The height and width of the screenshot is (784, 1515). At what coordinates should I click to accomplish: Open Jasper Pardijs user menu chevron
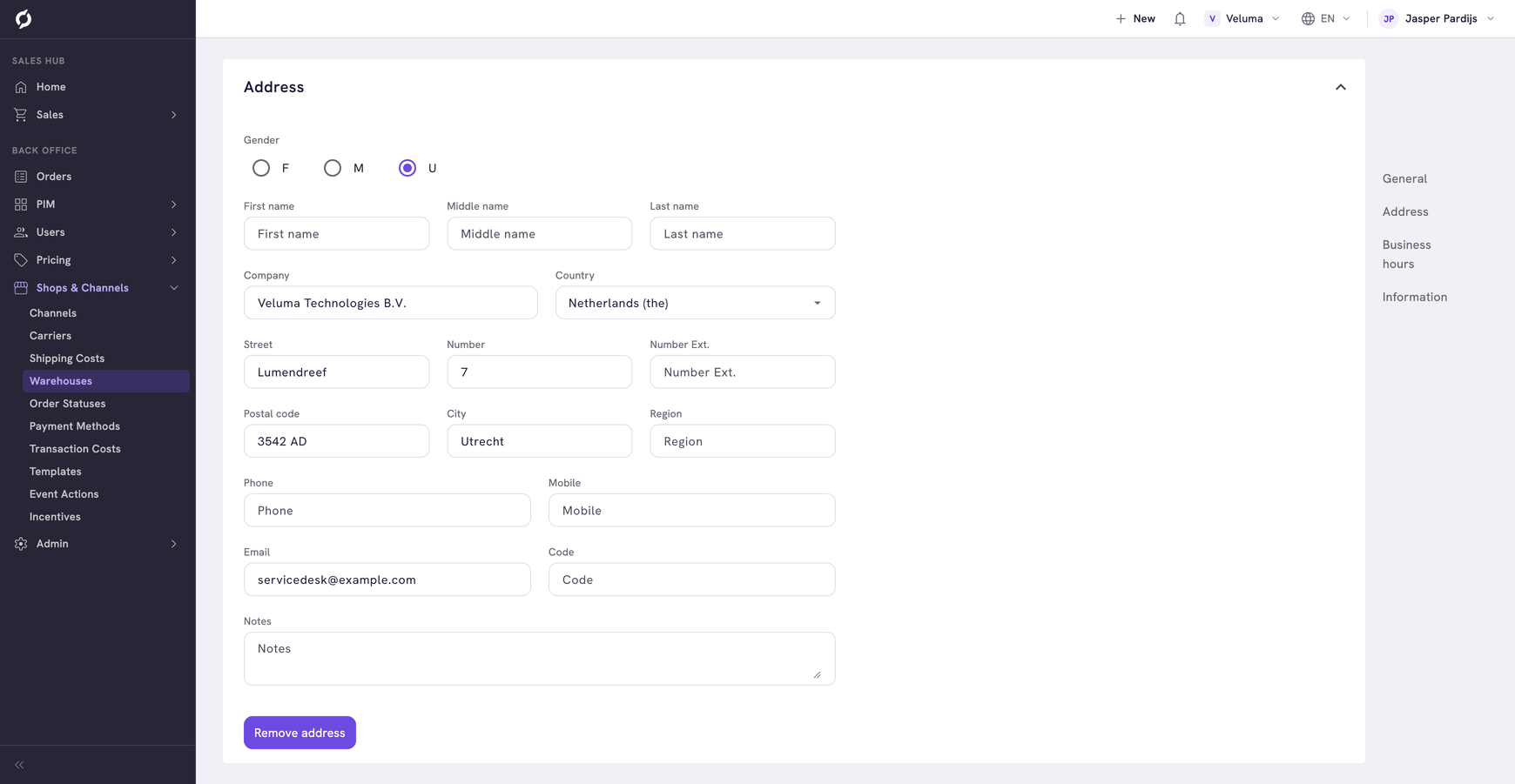[1491, 18]
